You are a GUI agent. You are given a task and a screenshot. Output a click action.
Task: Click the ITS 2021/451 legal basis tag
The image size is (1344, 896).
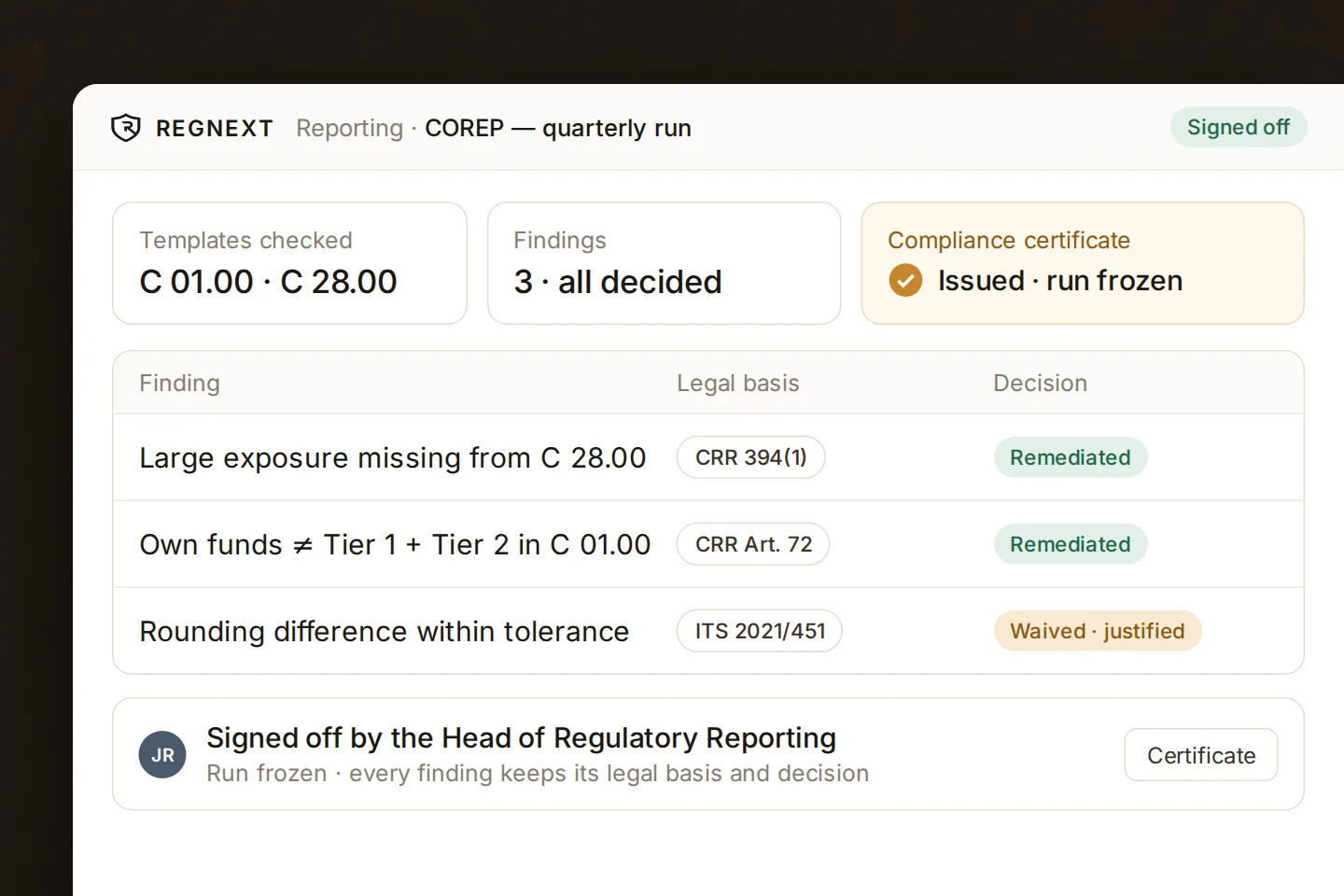pos(760,631)
